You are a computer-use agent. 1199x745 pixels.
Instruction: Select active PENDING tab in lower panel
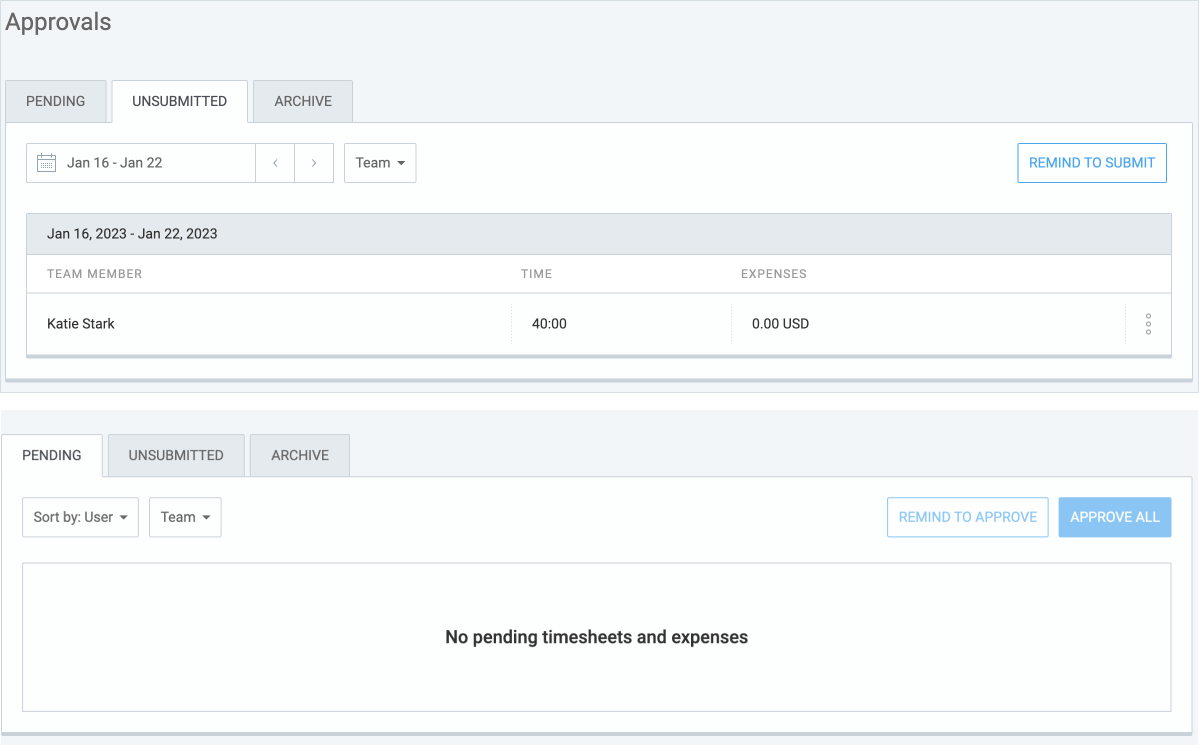coord(52,455)
